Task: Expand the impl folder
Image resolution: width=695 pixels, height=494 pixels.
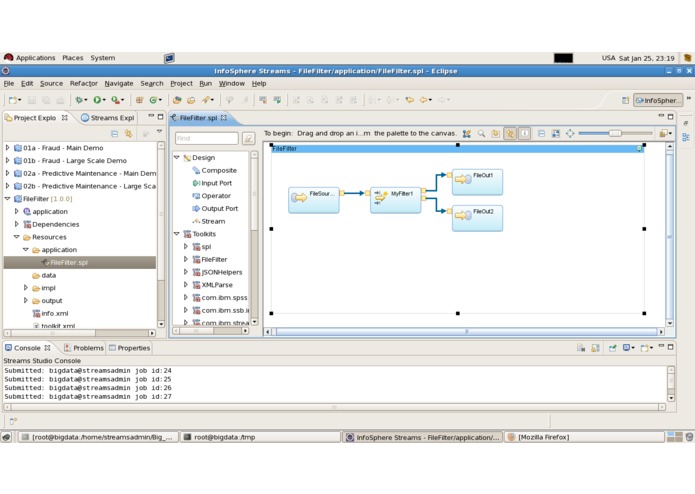Action: tap(26, 288)
